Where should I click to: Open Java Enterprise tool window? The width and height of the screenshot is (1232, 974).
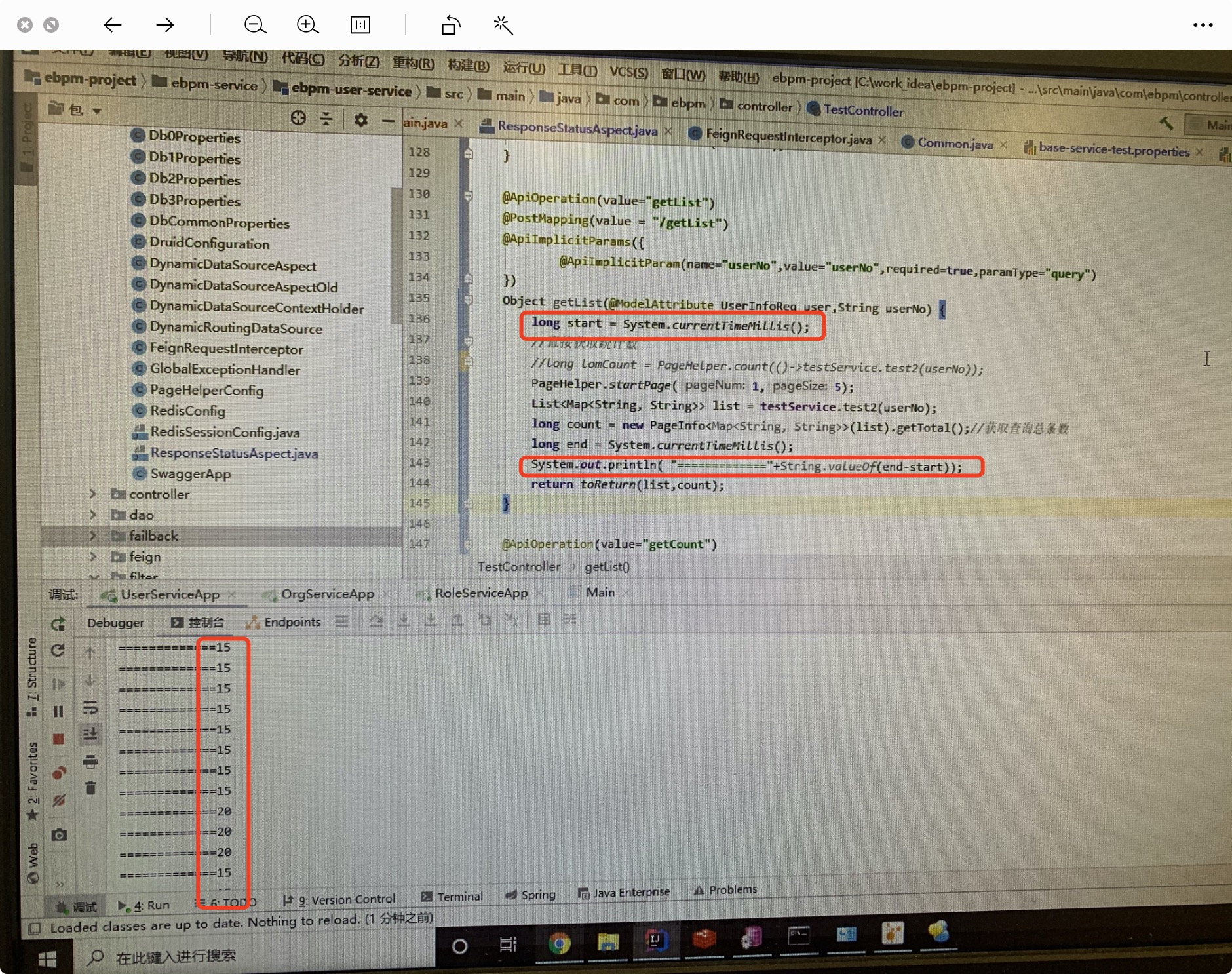[624, 893]
